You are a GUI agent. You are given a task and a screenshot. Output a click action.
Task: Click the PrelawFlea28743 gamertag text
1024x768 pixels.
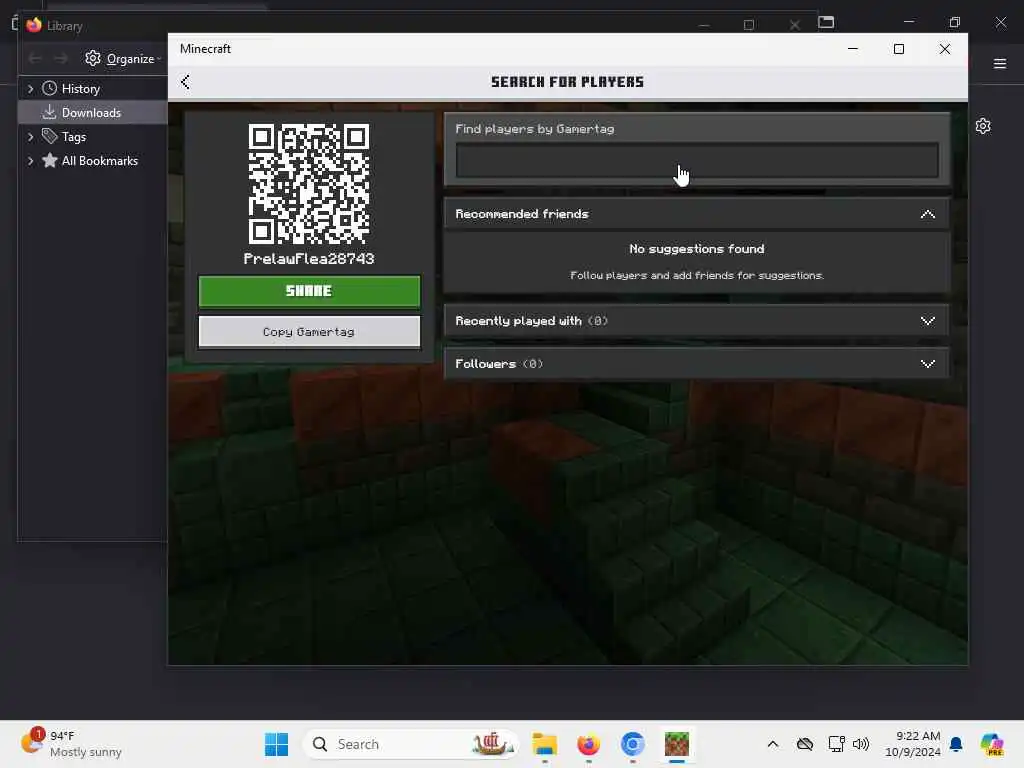[309, 259]
